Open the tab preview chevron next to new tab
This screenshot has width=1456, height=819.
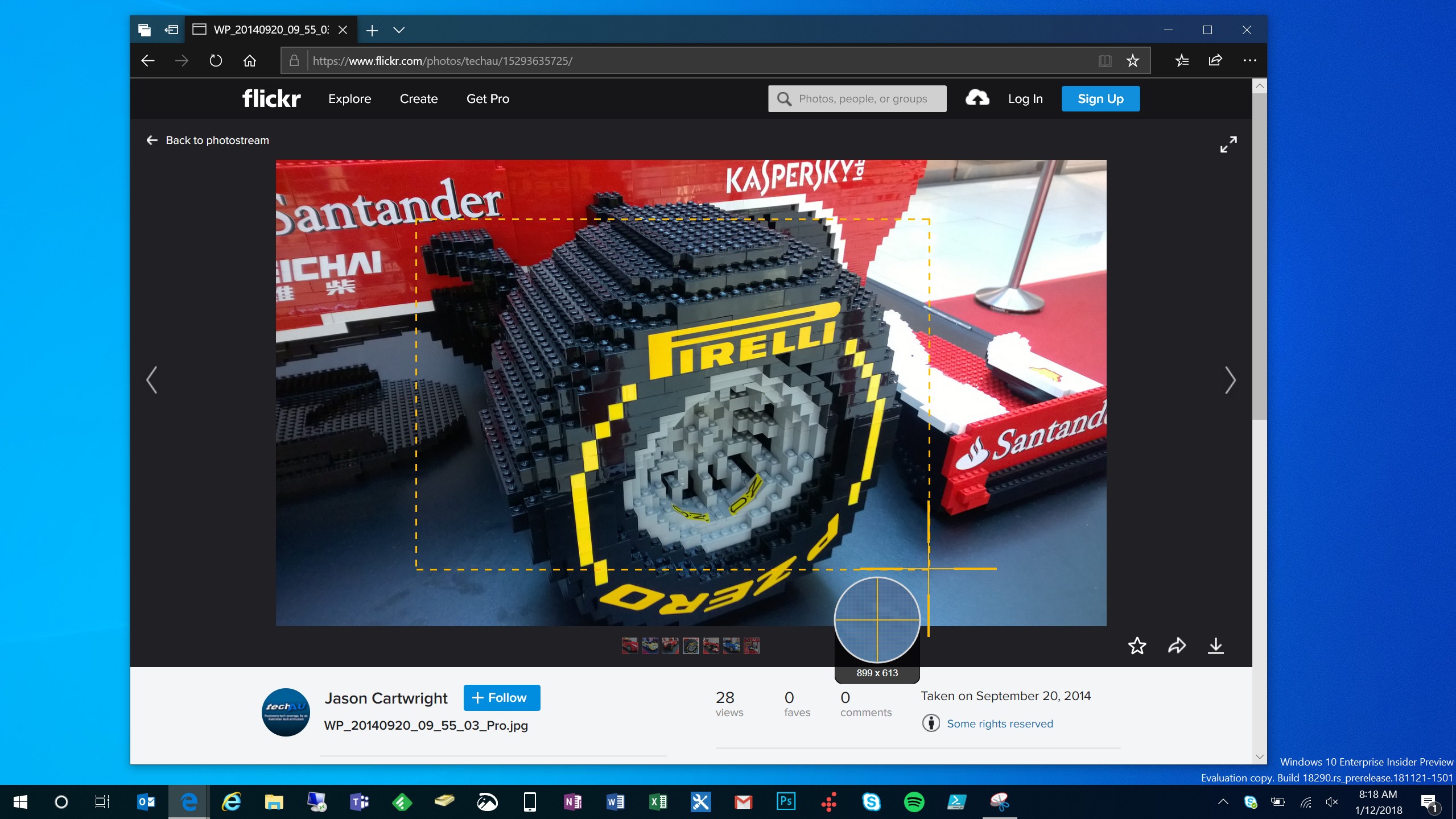[x=399, y=30]
